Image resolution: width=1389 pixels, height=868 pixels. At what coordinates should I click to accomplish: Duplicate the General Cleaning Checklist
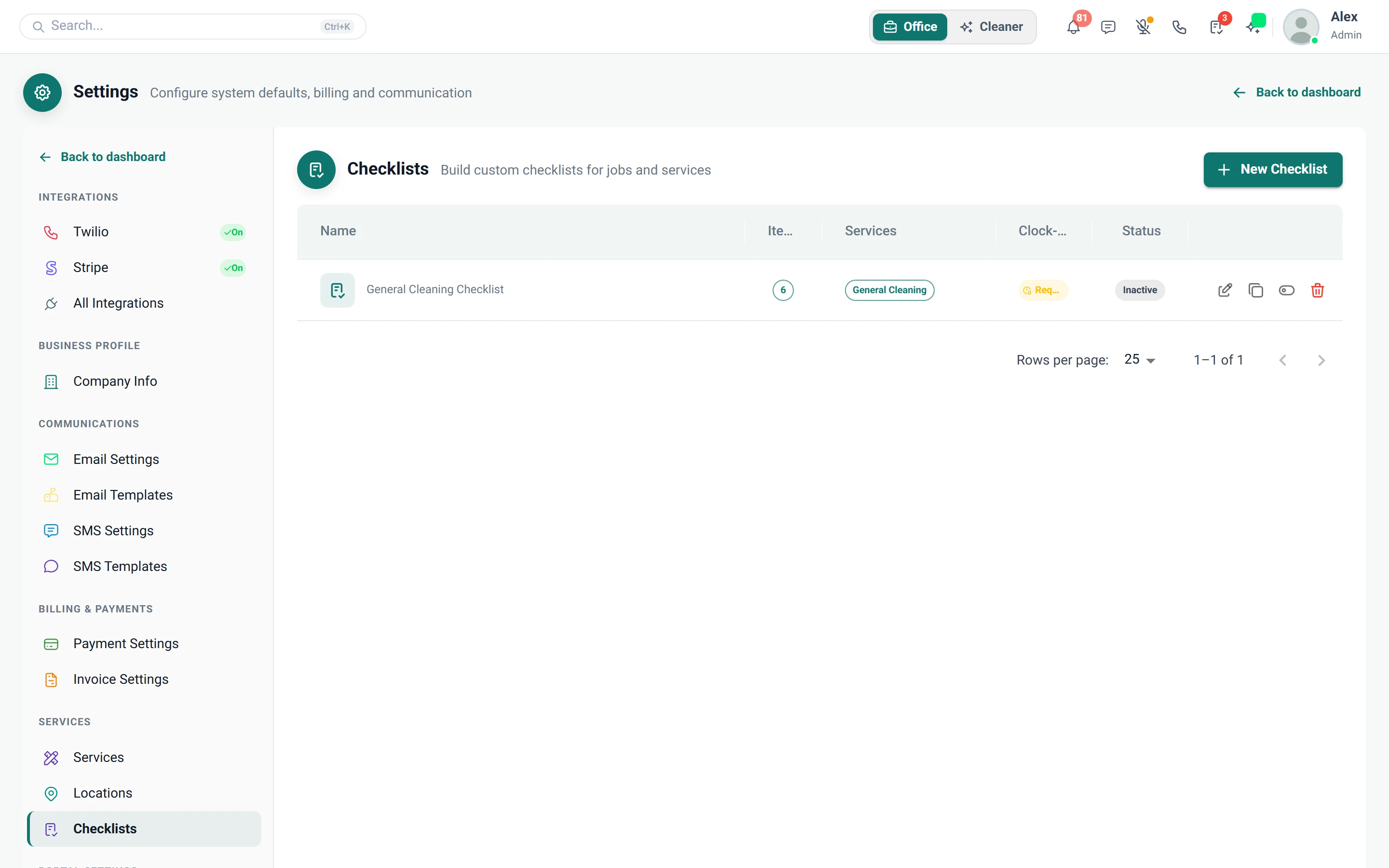coord(1255,290)
